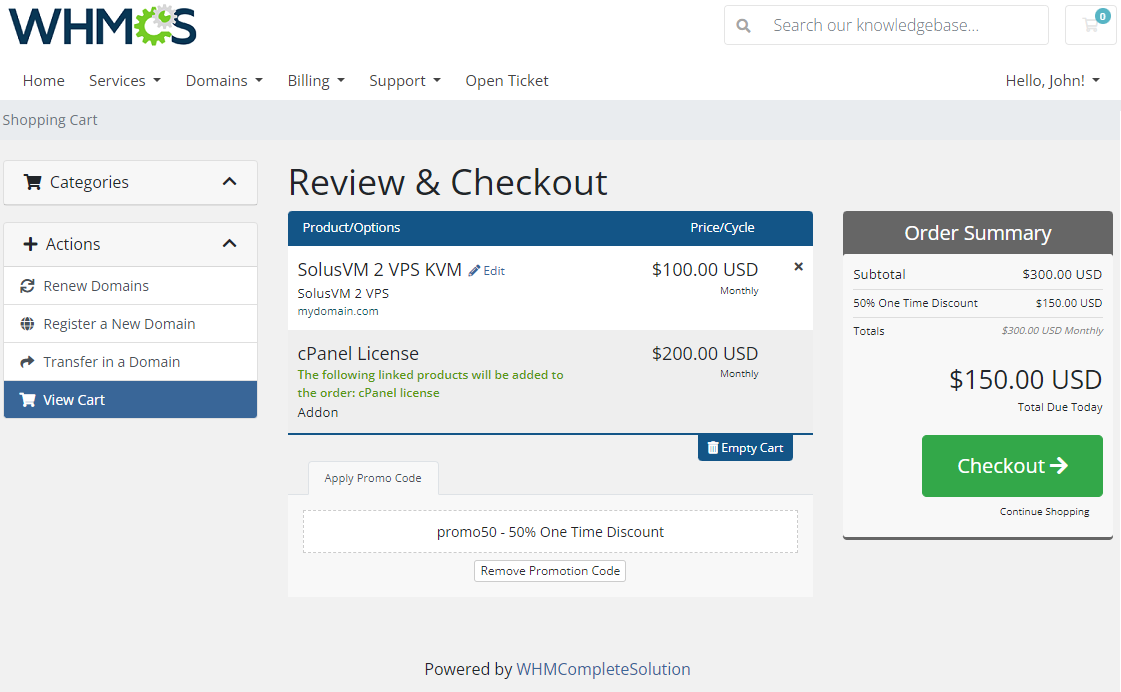Collapse the Categories panel
Viewport: 1121px width, 692px height.
(x=229, y=182)
